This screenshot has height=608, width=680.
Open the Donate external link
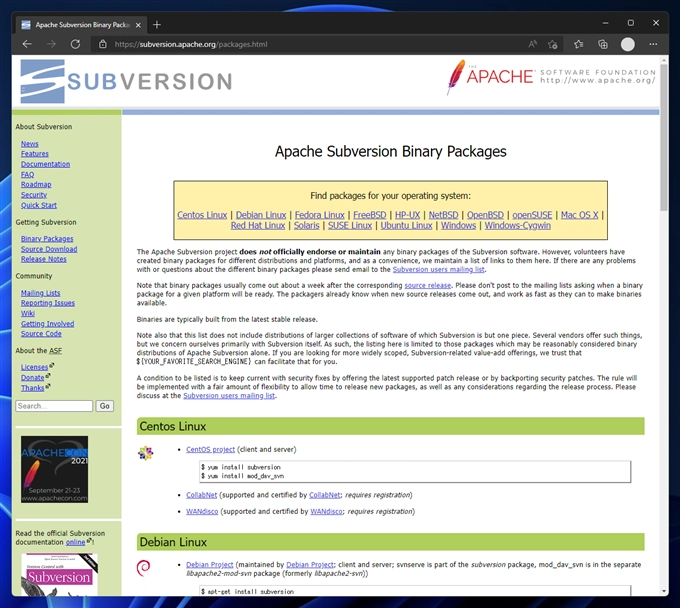point(33,378)
